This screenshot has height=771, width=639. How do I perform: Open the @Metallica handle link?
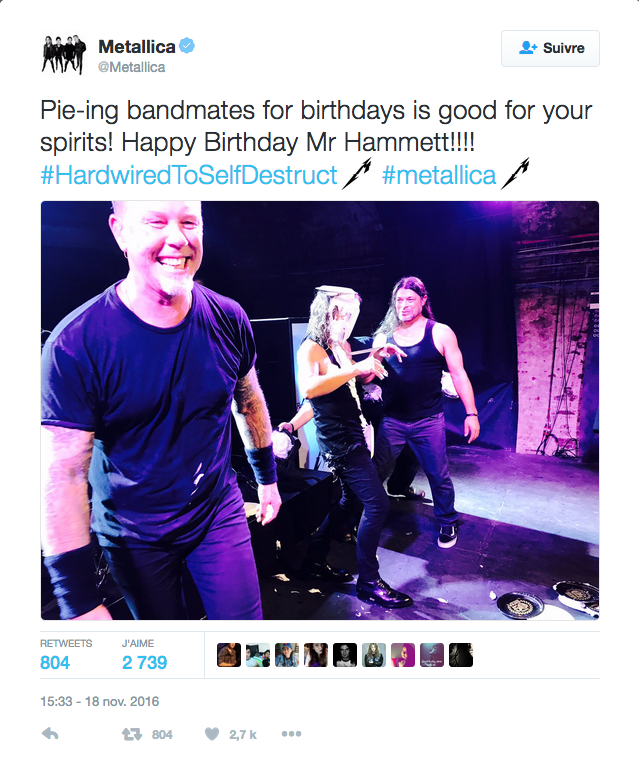(x=131, y=67)
